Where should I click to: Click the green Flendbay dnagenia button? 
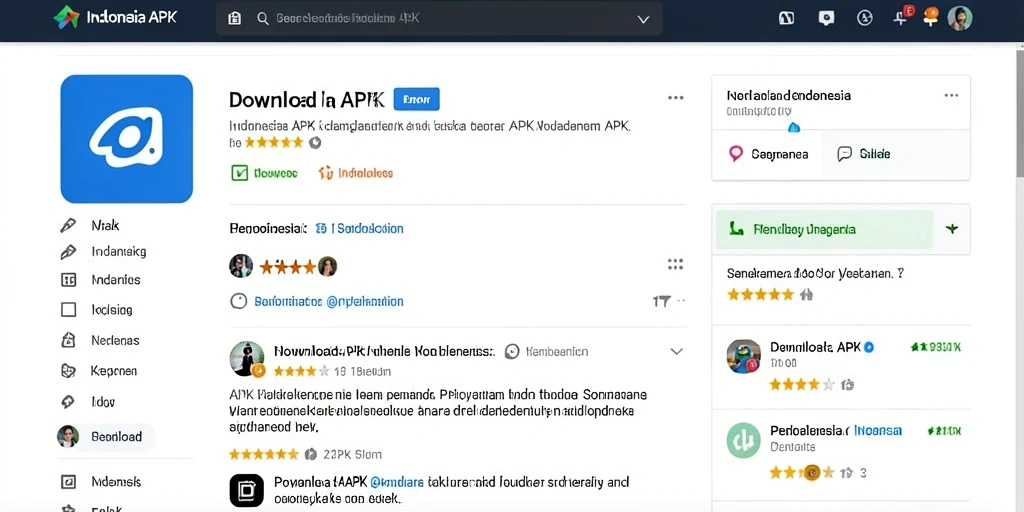tap(825, 230)
